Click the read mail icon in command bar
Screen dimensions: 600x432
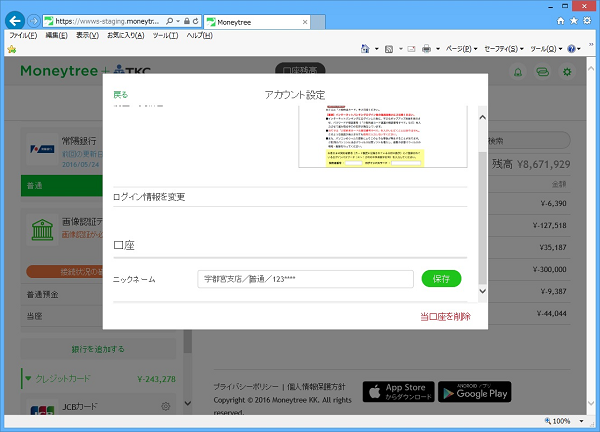click(411, 49)
